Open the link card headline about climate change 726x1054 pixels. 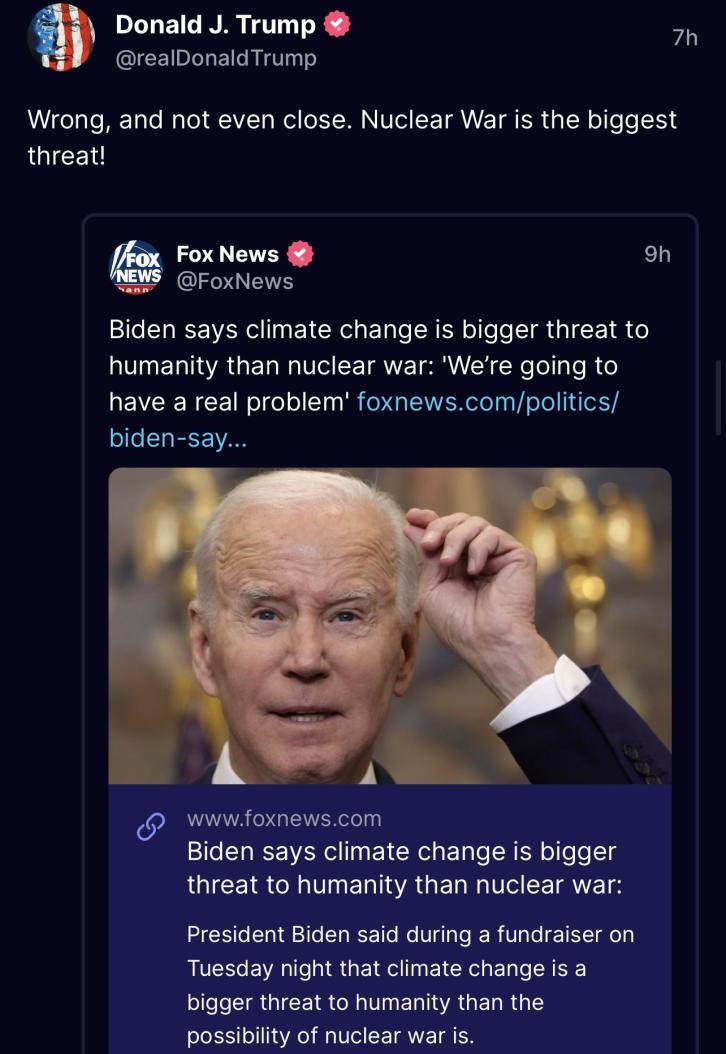(401, 868)
